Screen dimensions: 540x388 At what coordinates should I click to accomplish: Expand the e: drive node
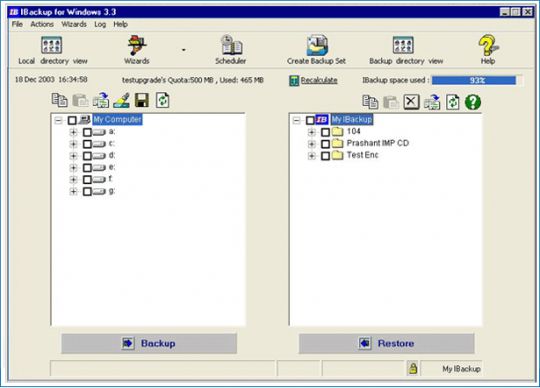tap(73, 167)
